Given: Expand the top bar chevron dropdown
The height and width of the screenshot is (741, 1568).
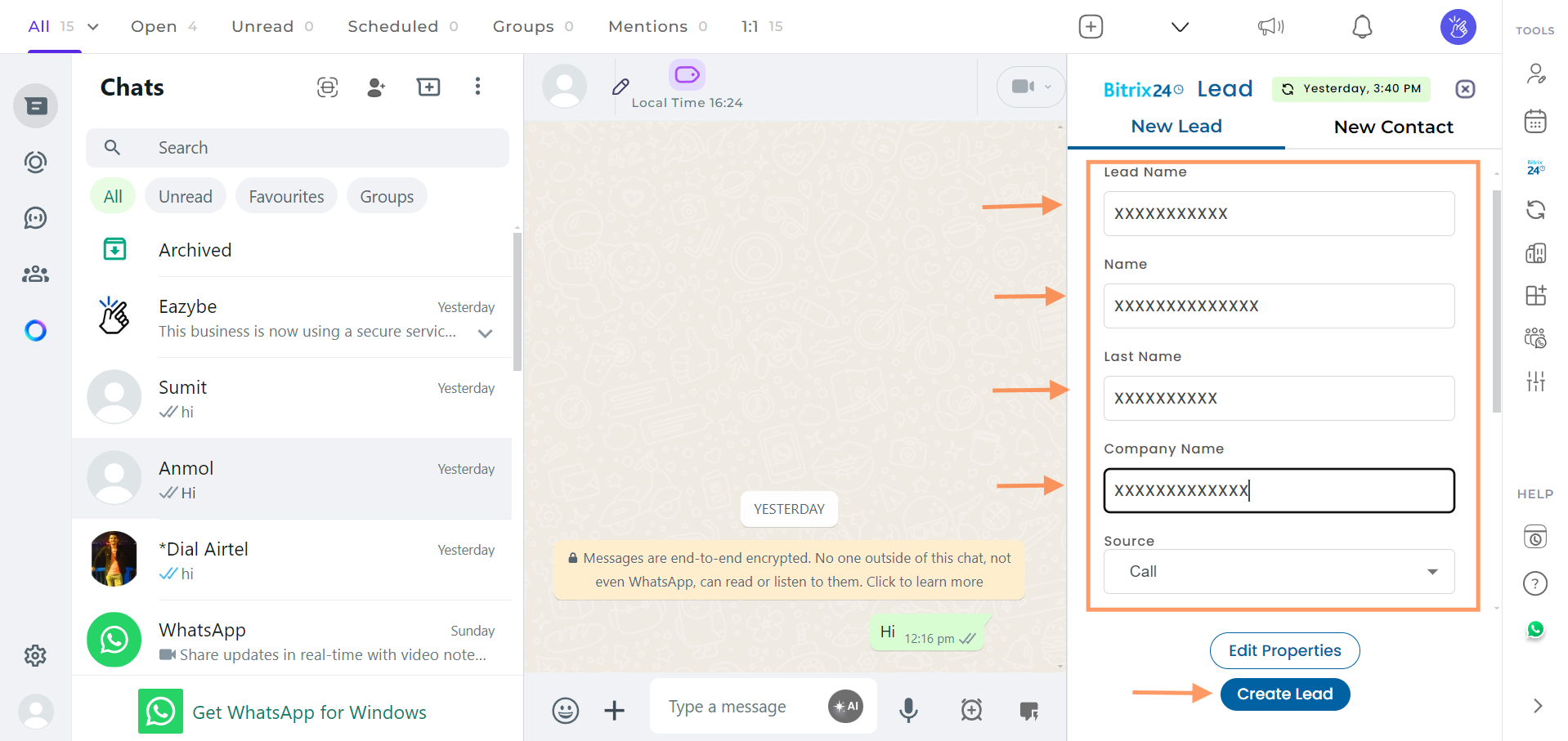Looking at the screenshot, I should (x=1180, y=27).
